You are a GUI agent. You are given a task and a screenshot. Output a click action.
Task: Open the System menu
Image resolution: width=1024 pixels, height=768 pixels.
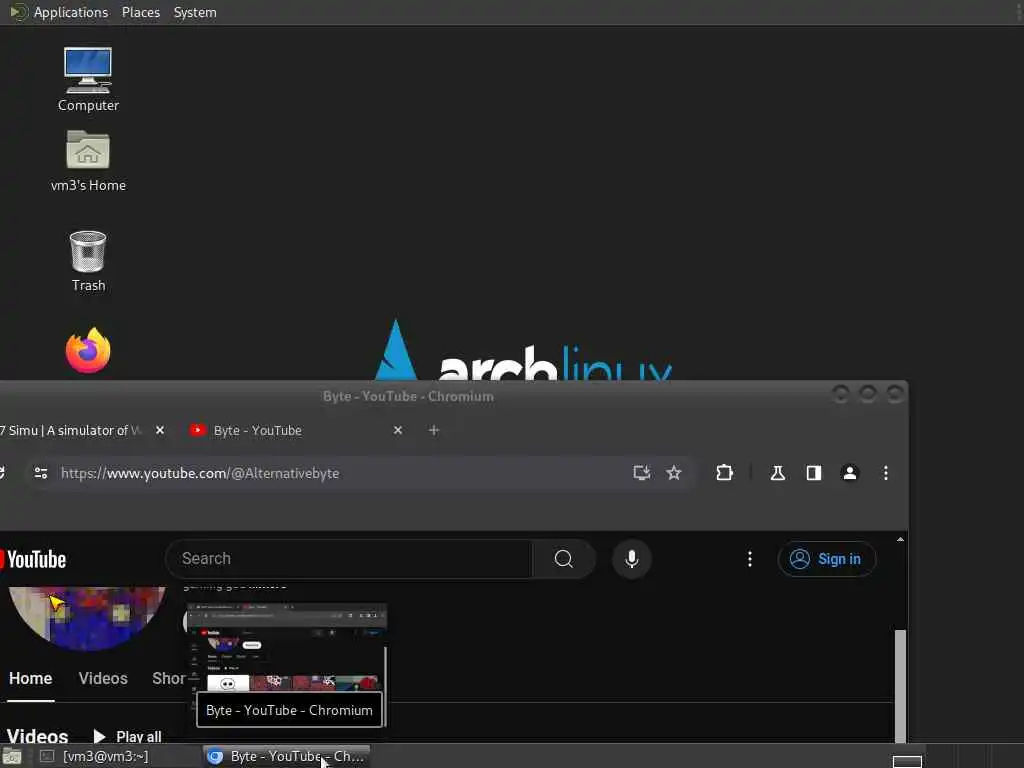click(x=195, y=12)
